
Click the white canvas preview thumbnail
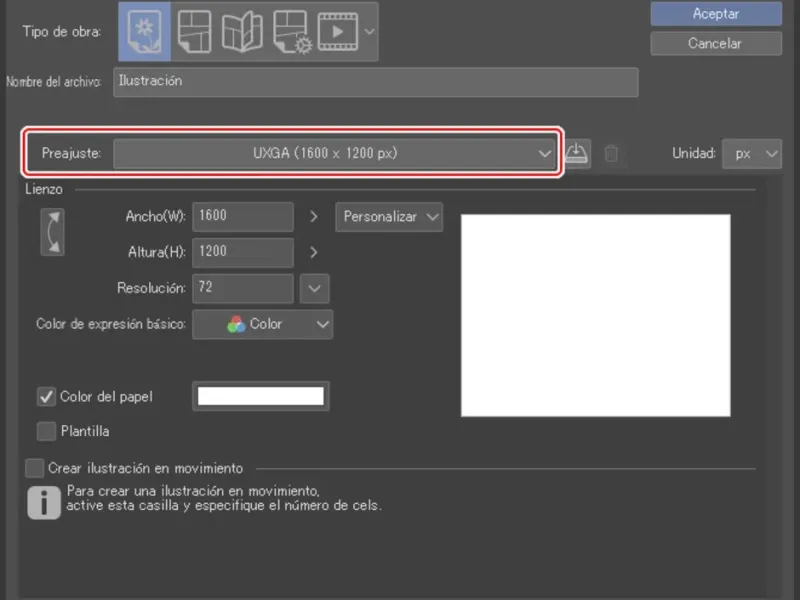[x=595, y=315]
